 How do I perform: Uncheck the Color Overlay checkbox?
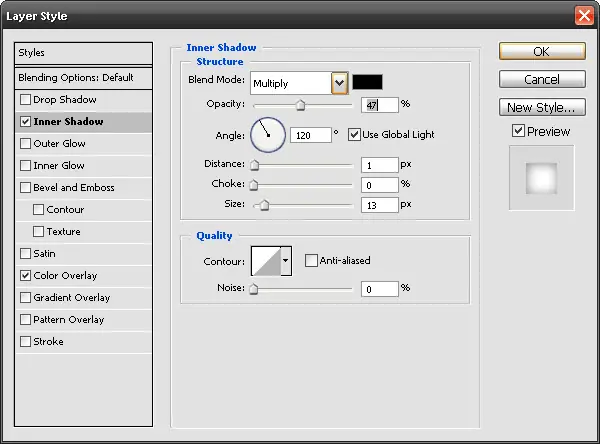25,276
